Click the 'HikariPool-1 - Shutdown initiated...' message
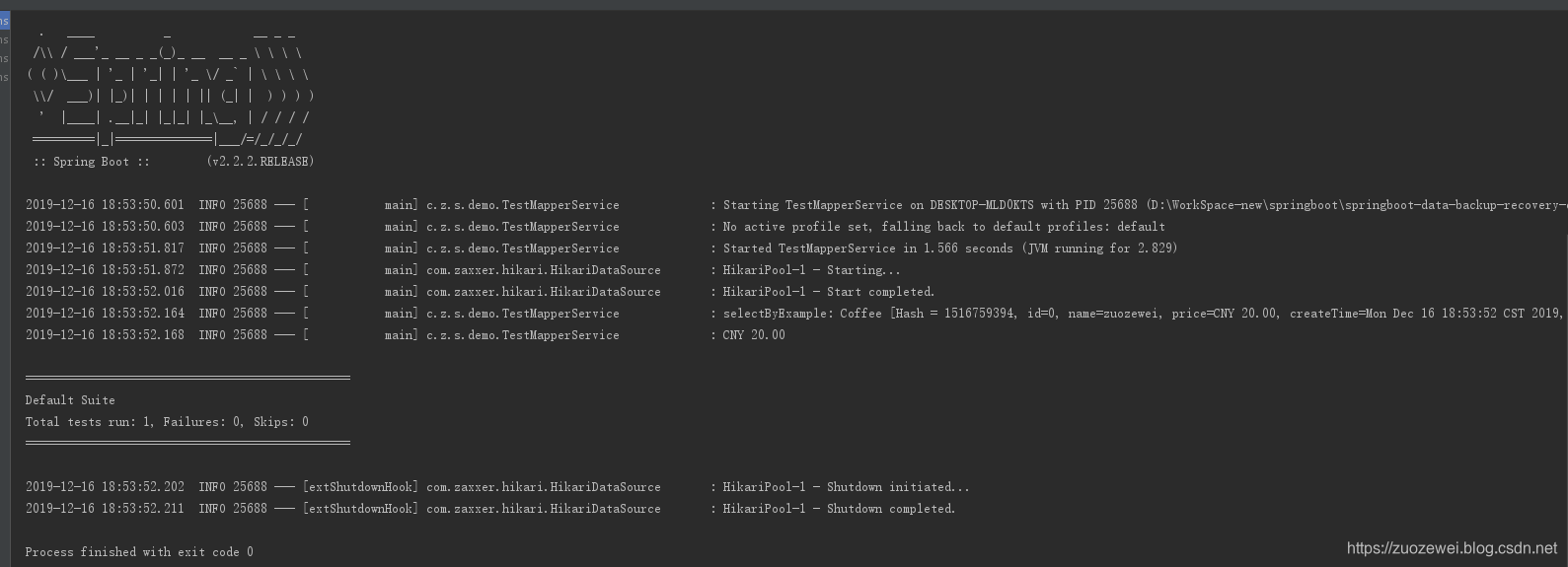The height and width of the screenshot is (567, 1568). pos(846,487)
